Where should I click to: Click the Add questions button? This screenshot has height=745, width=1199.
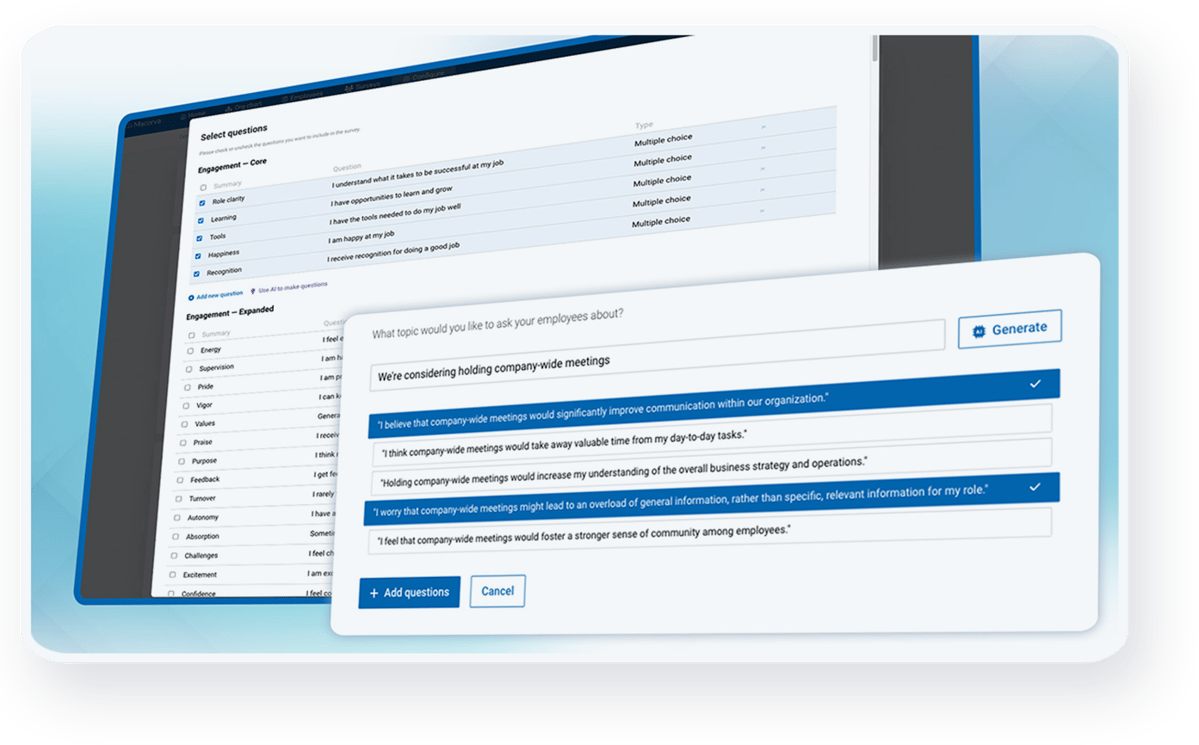click(x=409, y=591)
